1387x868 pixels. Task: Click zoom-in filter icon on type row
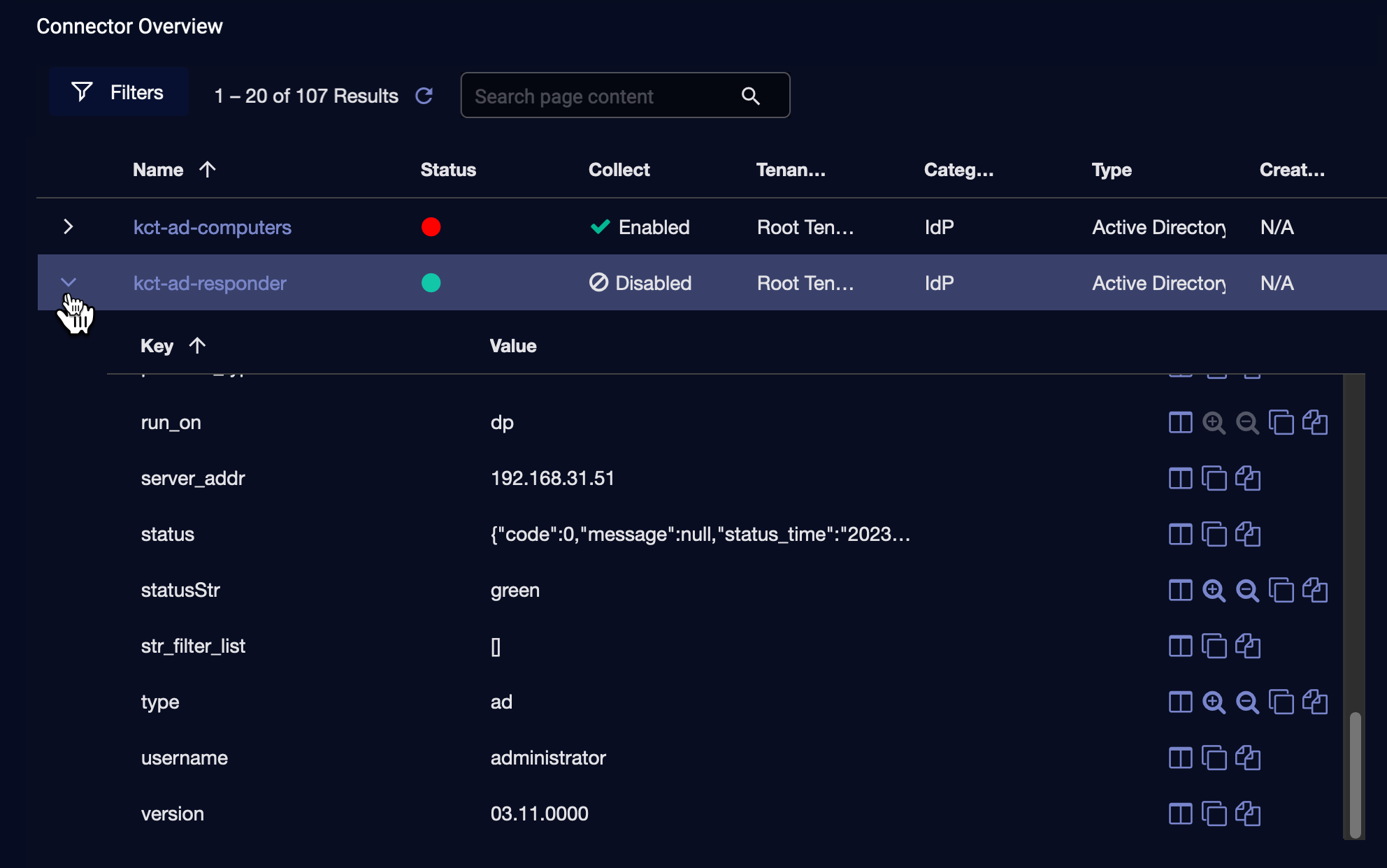tap(1214, 702)
